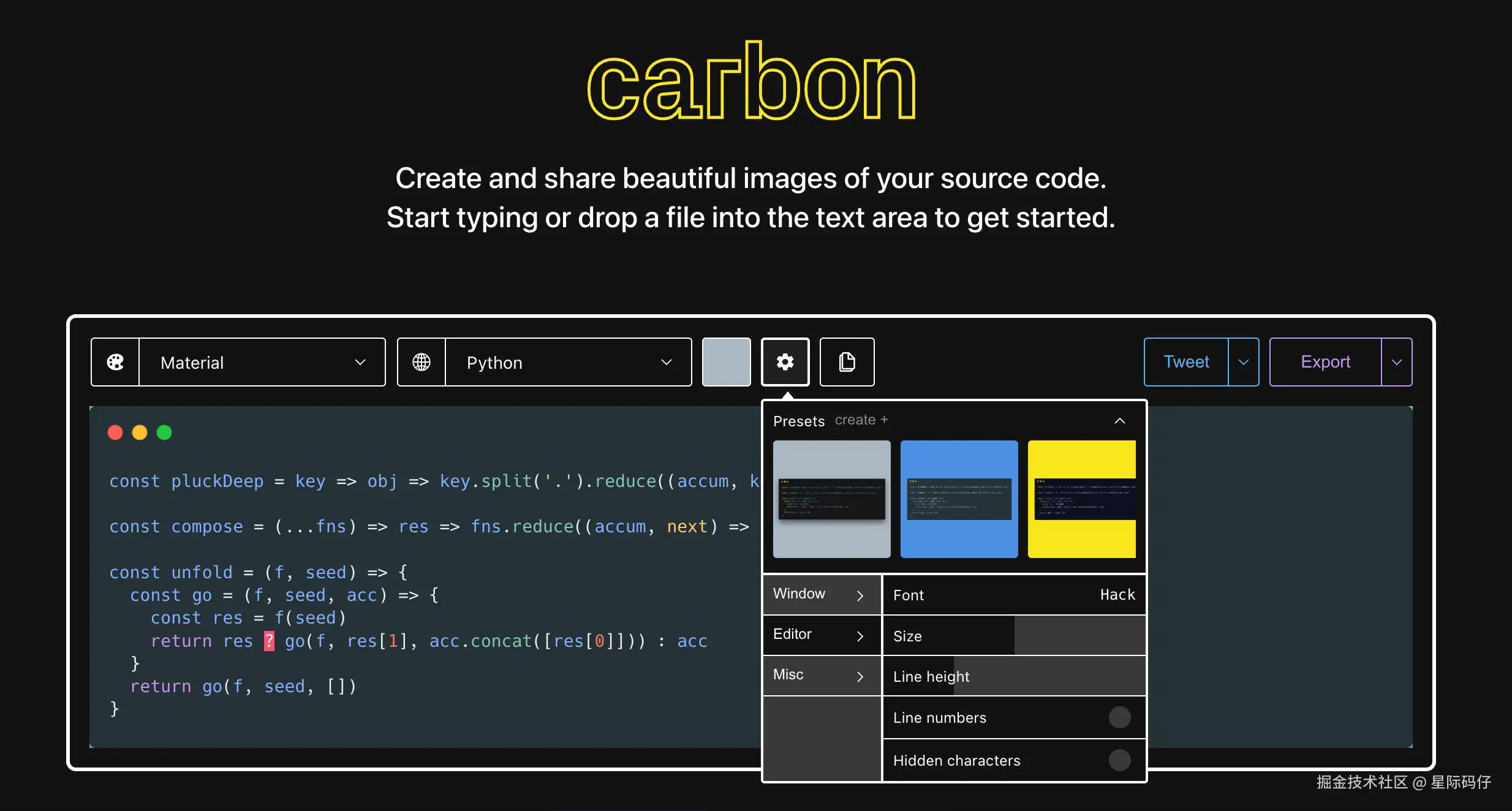Click the Tweet button
The height and width of the screenshot is (811, 1512).
[x=1186, y=362]
